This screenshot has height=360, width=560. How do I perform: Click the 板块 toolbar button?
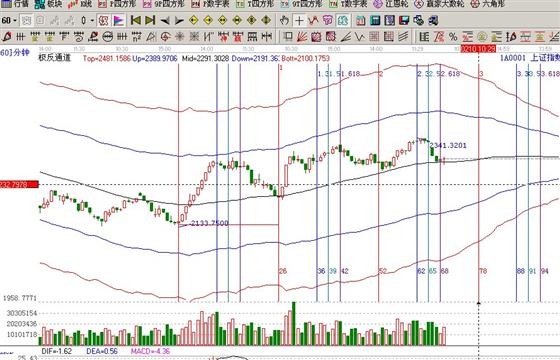click(49, 4)
